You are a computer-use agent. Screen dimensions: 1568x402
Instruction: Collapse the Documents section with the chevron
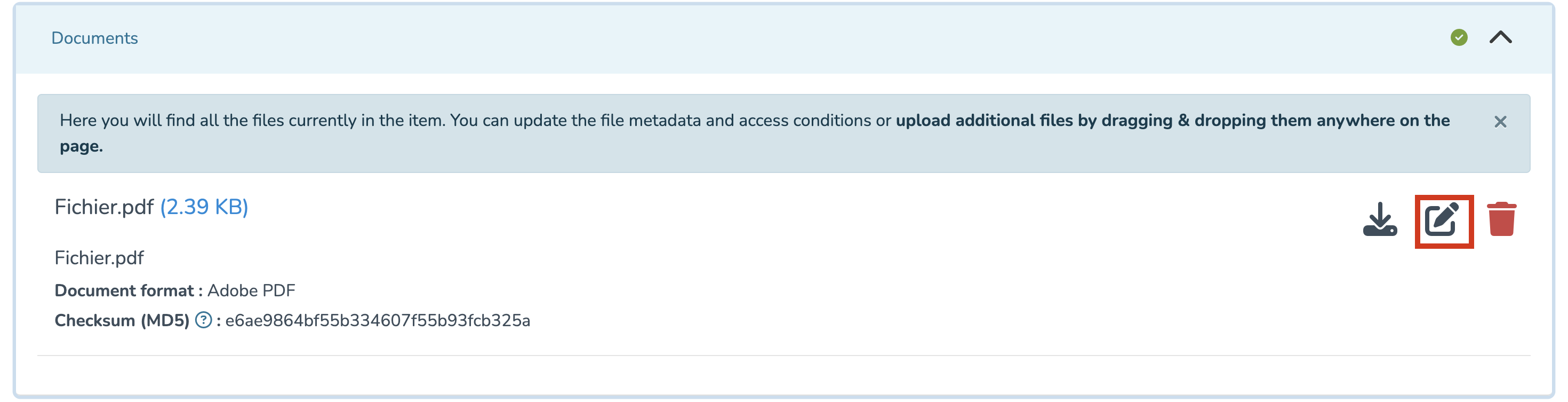point(1500,38)
